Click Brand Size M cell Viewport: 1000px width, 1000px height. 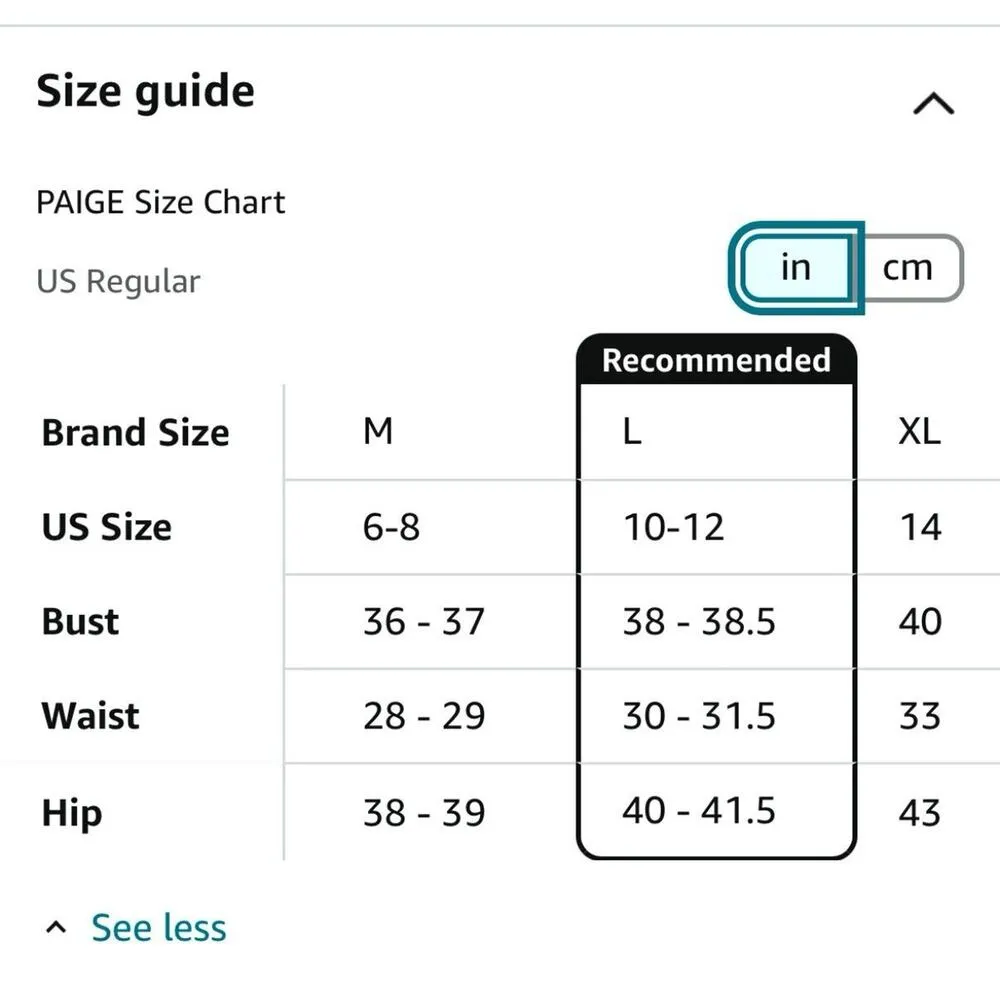coord(378,432)
